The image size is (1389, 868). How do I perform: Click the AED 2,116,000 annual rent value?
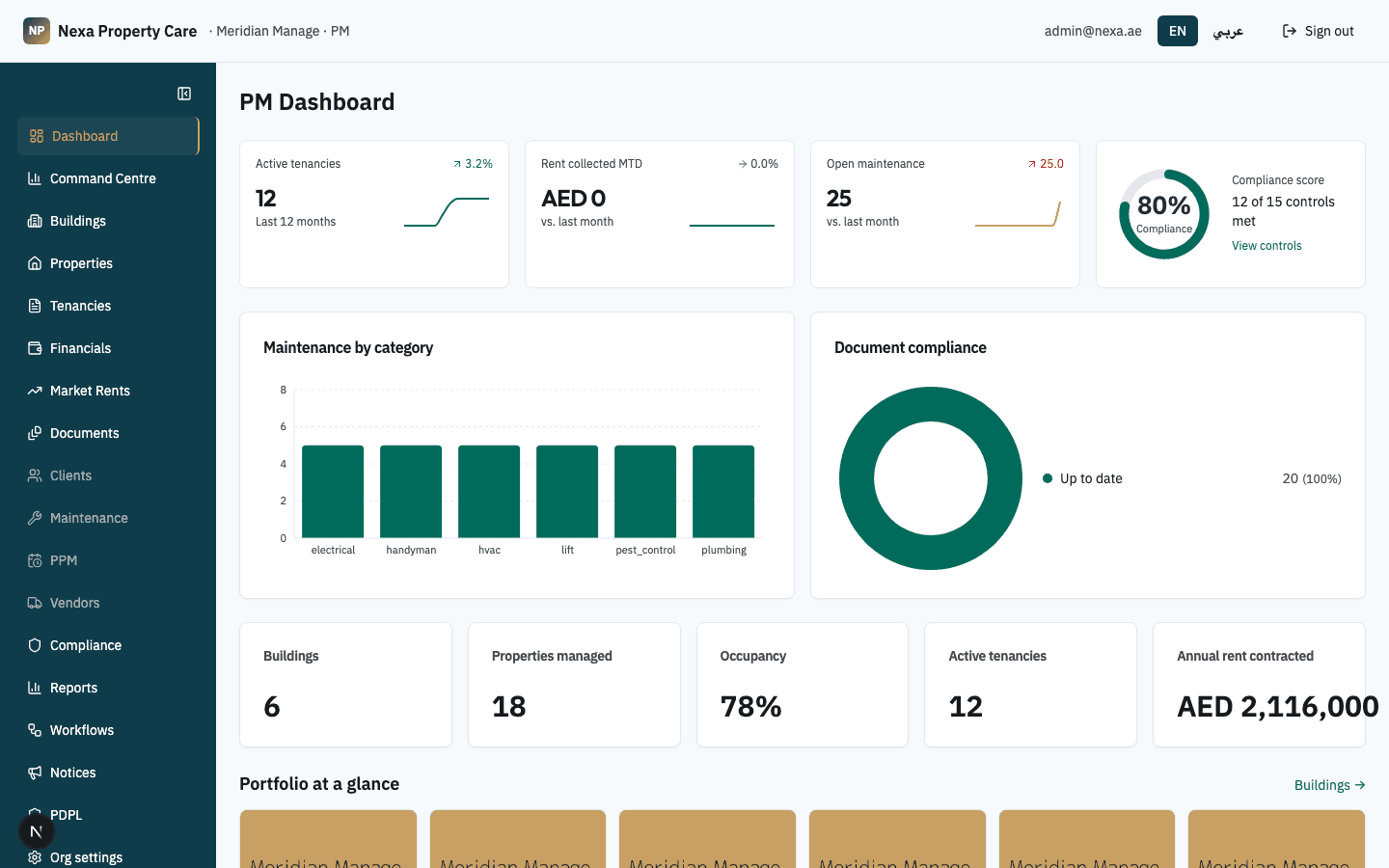pos(1278,707)
